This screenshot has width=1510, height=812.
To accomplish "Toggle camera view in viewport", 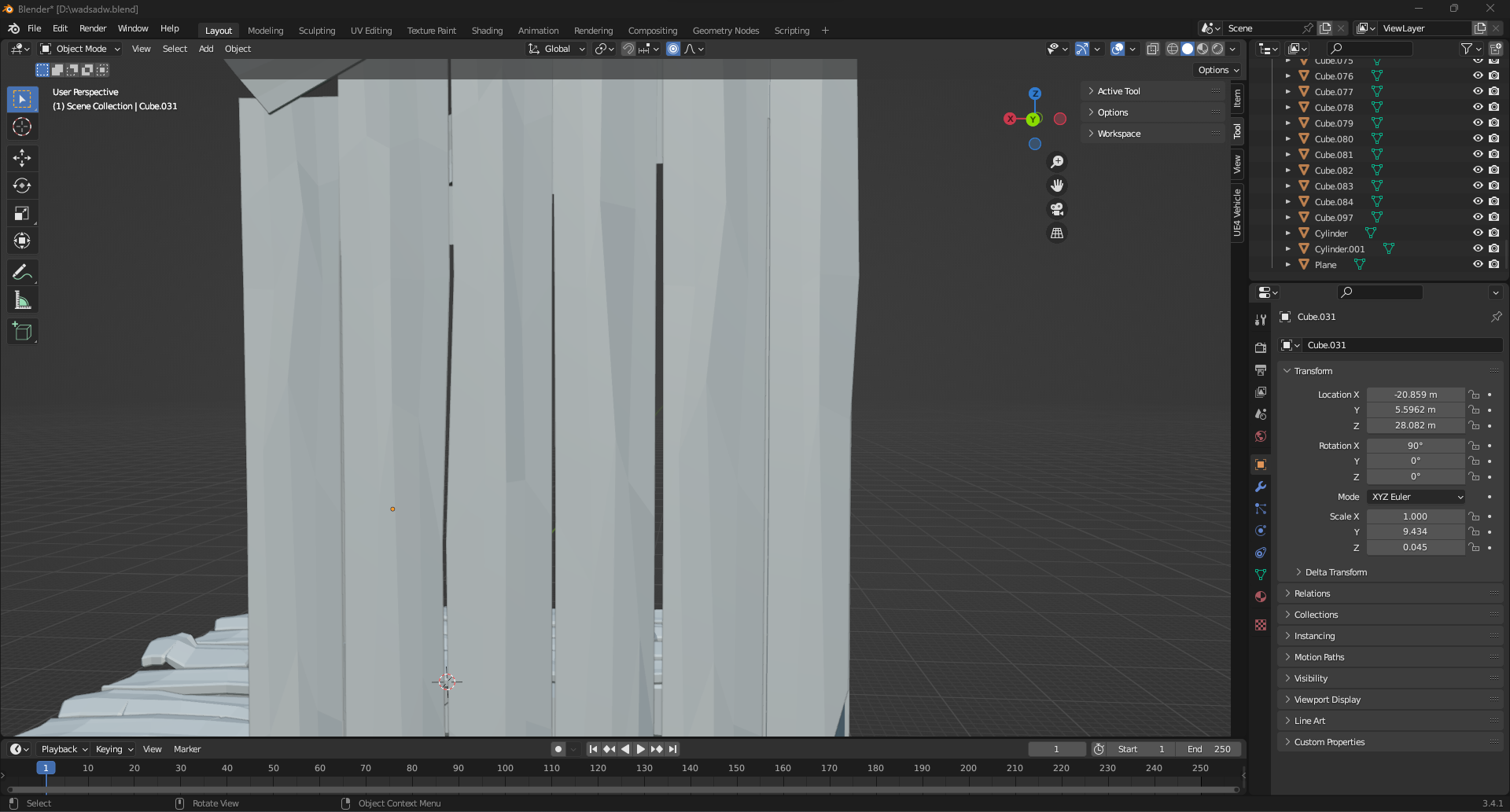I will [1057, 209].
